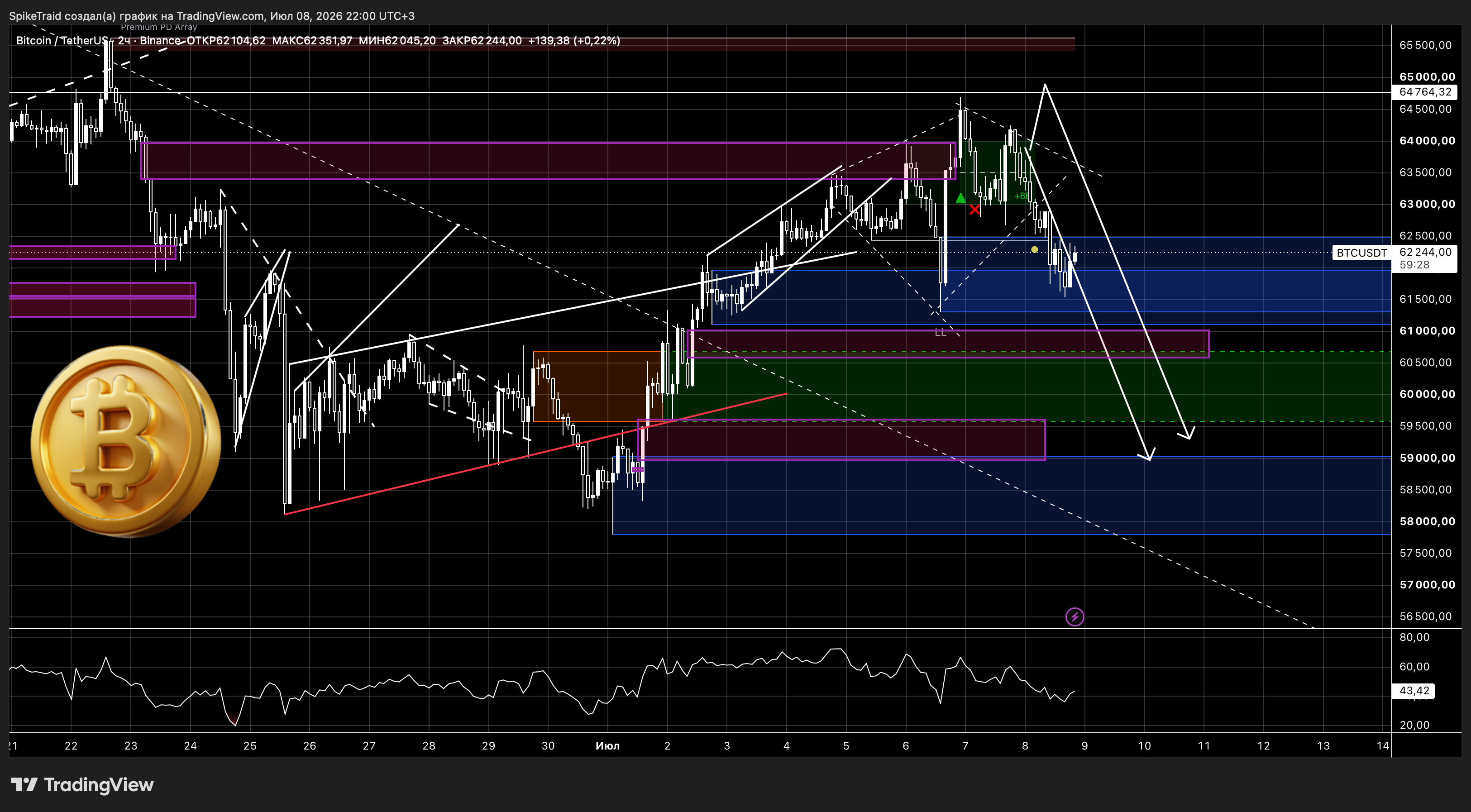Click the low value МИН 62 045,20
This screenshot has width=1471, height=812.
pos(397,41)
